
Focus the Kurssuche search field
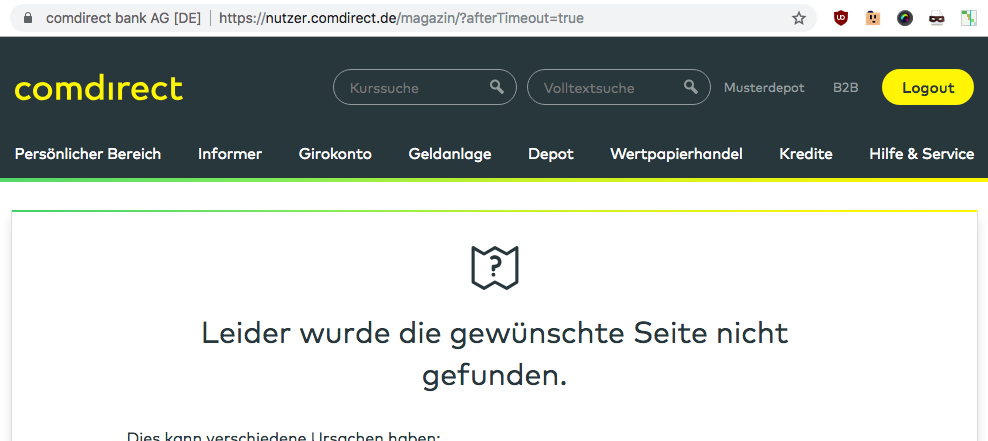pos(425,87)
